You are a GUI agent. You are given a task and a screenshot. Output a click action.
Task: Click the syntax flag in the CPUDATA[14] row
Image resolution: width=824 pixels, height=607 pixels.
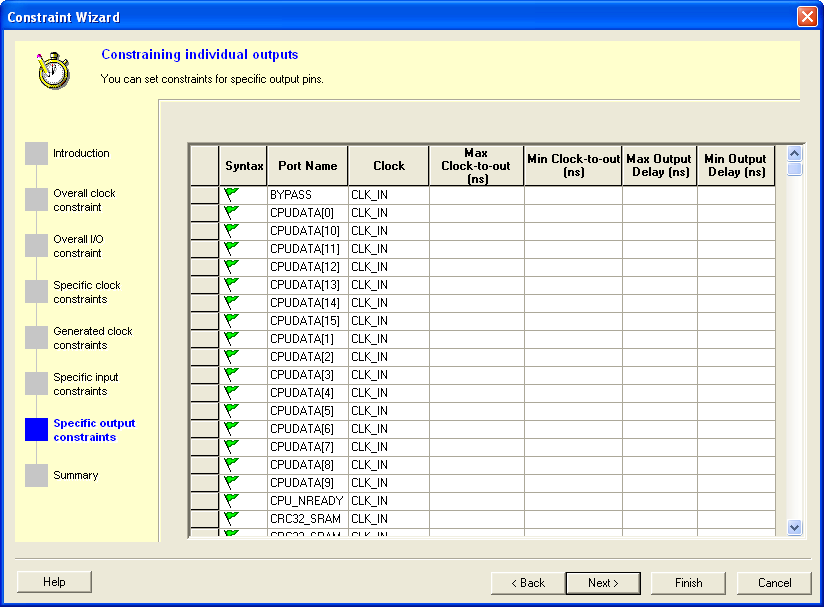[231, 302]
